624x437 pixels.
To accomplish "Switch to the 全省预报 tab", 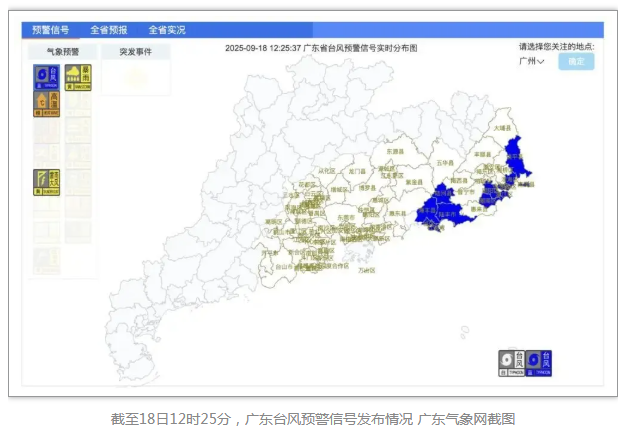I will [108, 31].
